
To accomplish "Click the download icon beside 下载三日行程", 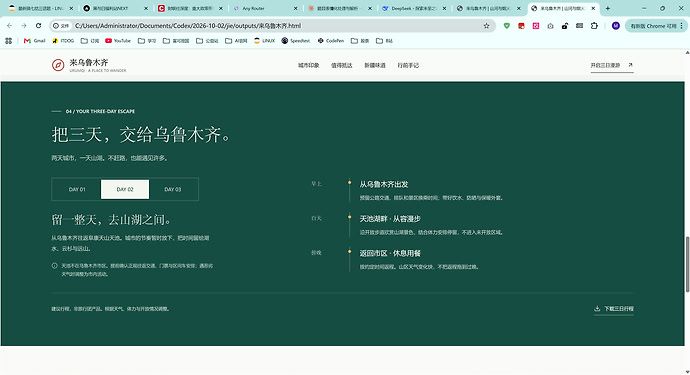I will (597, 309).
